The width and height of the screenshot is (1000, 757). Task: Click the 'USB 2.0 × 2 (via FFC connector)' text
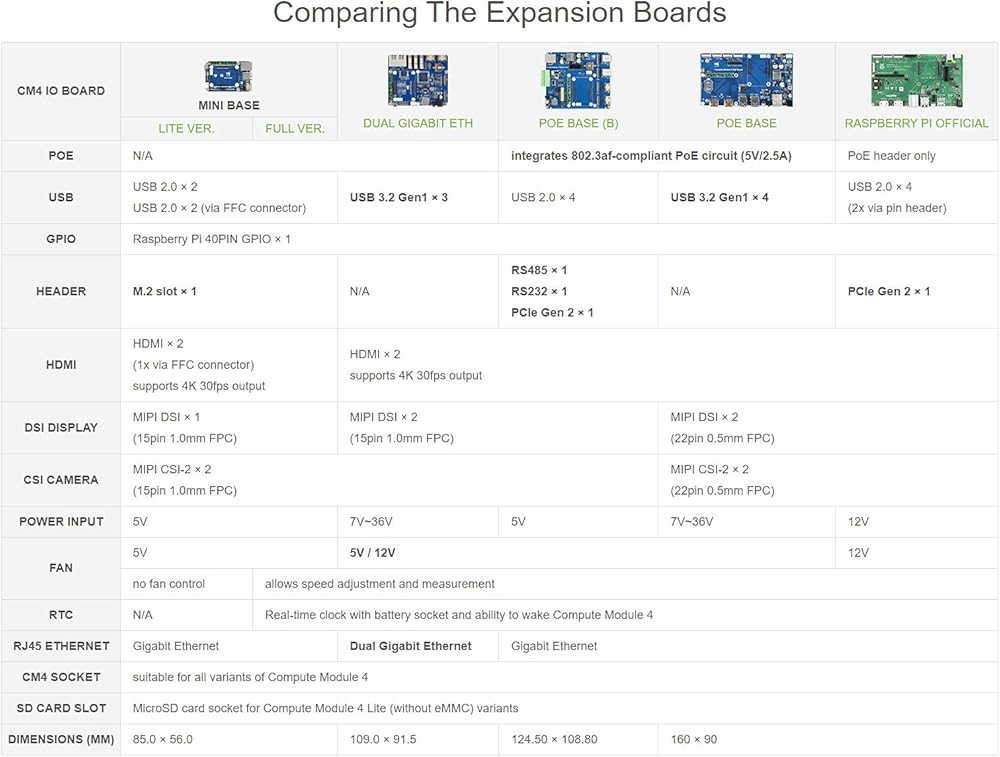pyautogui.click(x=219, y=208)
